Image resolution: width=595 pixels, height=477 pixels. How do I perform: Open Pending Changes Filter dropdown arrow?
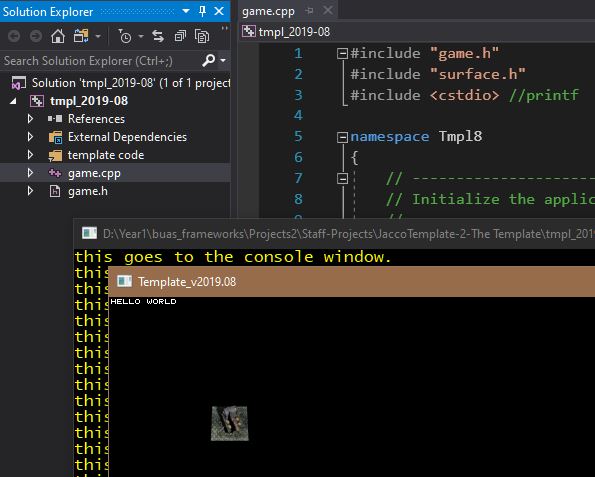pyautogui.click(x=141, y=37)
